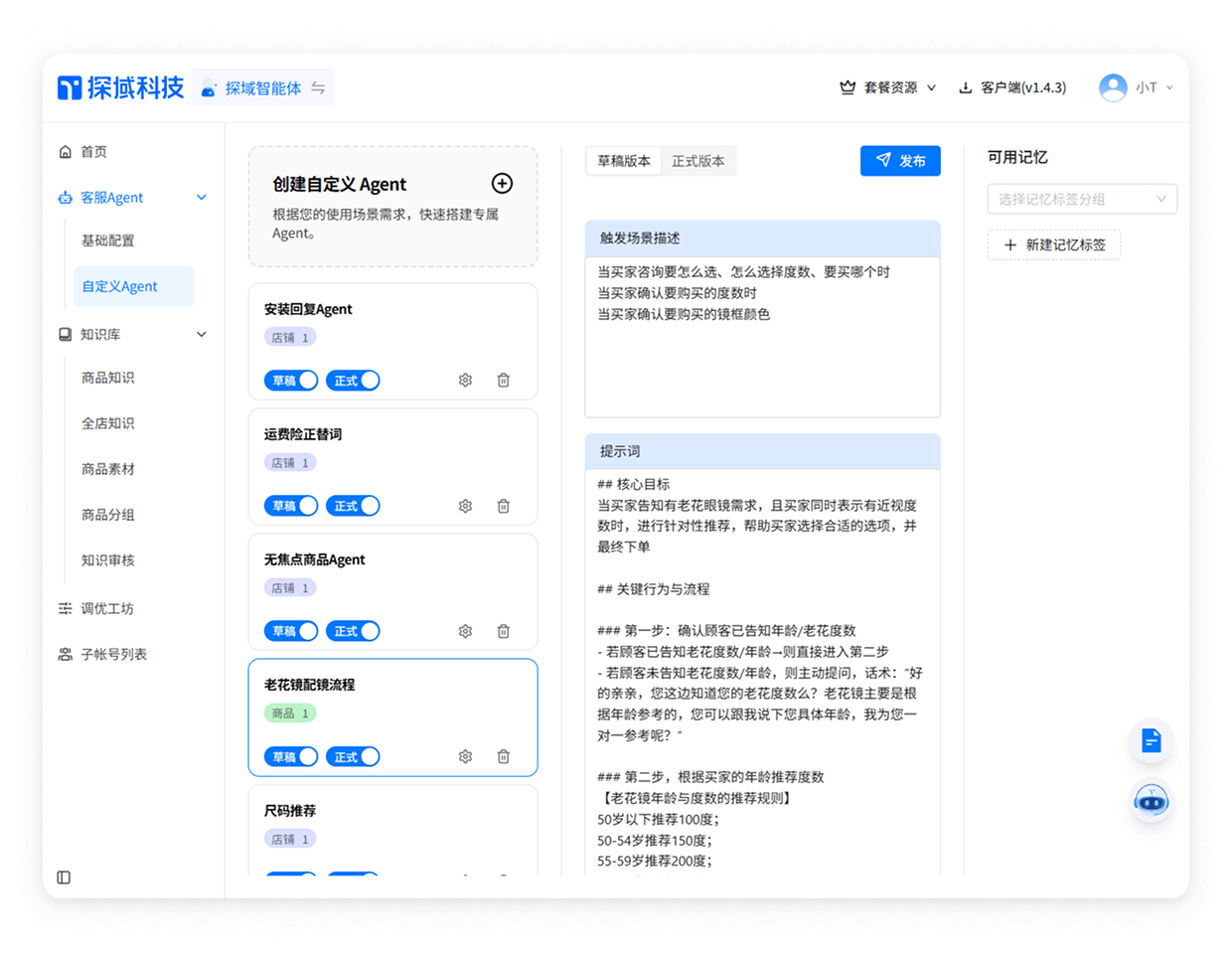The image size is (1232, 954).
Task: Switch to 正式版本 tab
Action: [x=697, y=161]
